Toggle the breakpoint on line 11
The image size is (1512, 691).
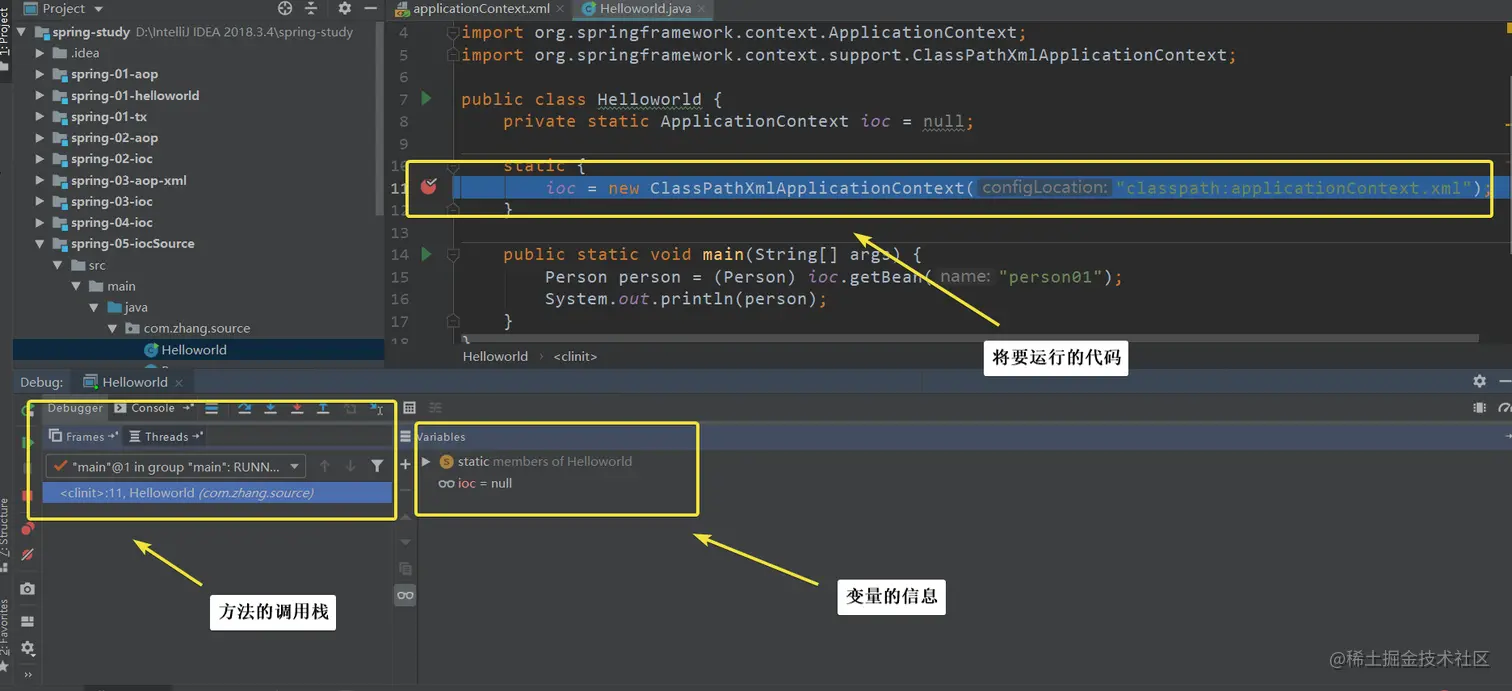click(429, 186)
